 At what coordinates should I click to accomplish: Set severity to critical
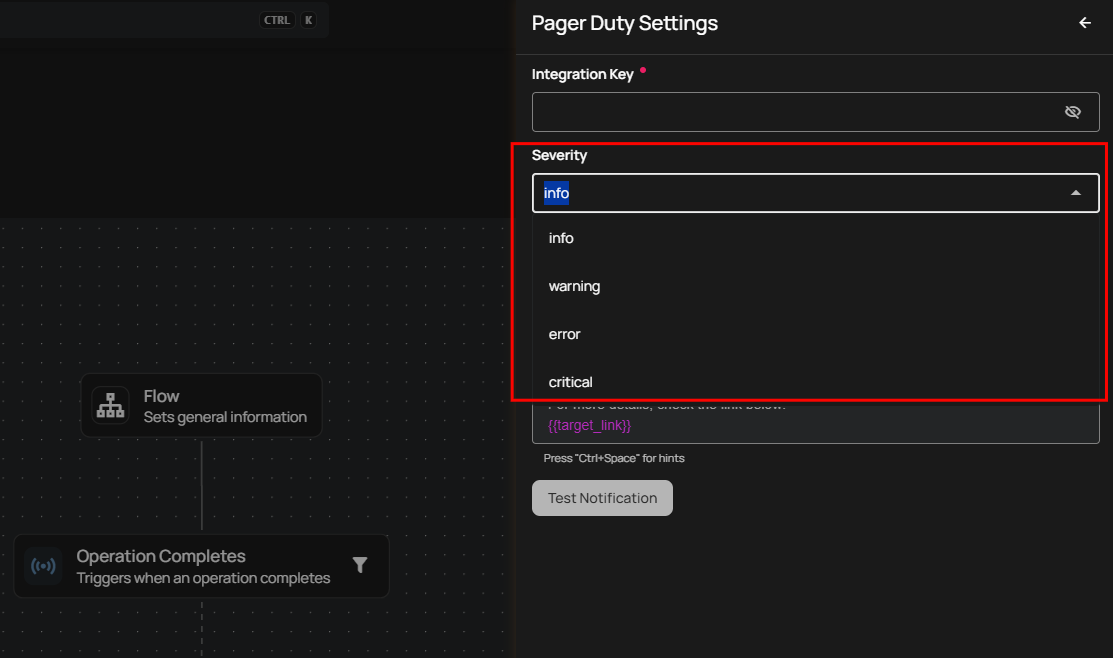570,382
